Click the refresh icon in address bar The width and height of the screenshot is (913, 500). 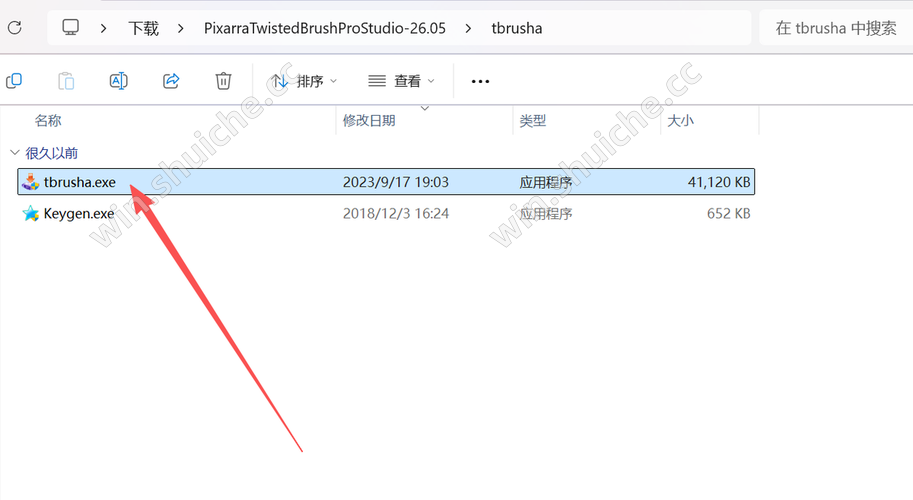coord(15,27)
